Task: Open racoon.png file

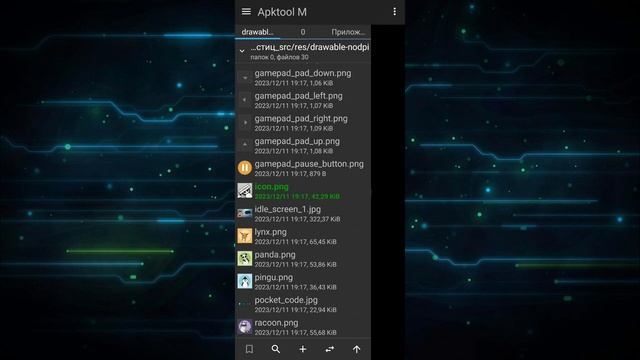Action: coord(303,327)
